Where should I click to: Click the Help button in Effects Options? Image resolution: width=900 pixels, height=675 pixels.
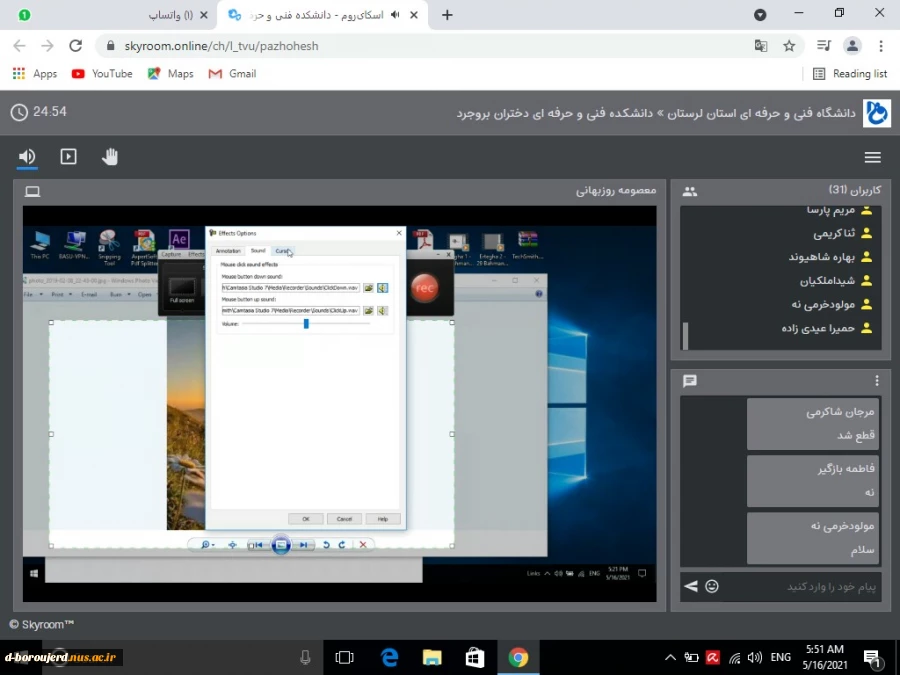coord(383,519)
